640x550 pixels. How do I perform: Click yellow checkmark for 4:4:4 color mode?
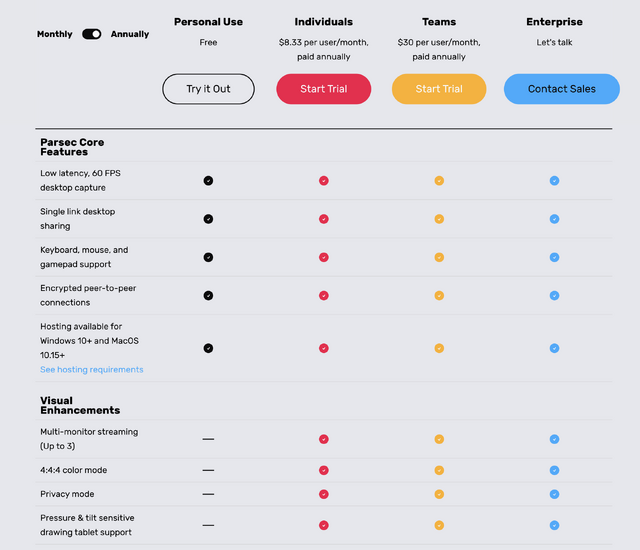(x=439, y=470)
